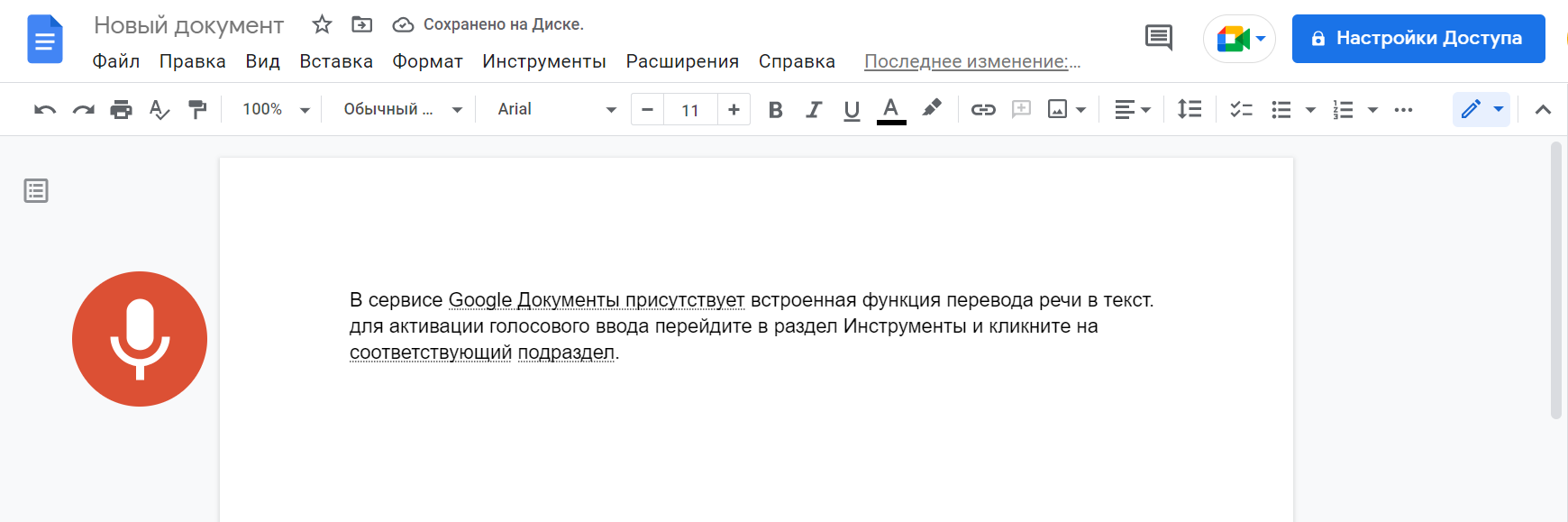
Task: Apply bulleted list
Action: coord(1281,110)
